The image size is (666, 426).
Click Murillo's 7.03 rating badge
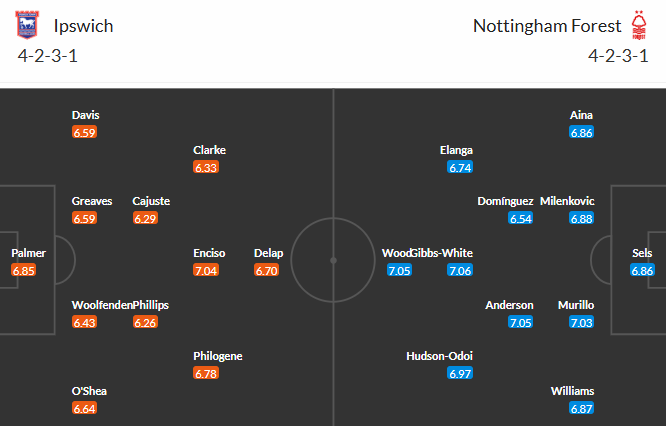(582, 322)
